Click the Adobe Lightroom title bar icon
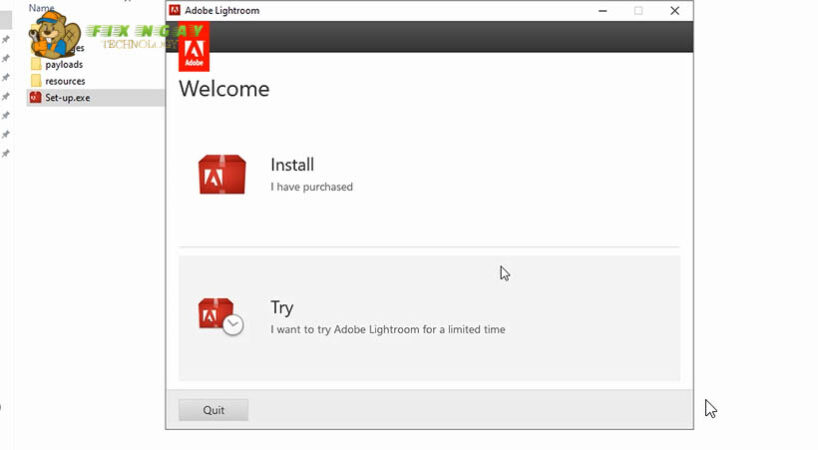Viewport: 818px width, 450px height. click(174, 11)
